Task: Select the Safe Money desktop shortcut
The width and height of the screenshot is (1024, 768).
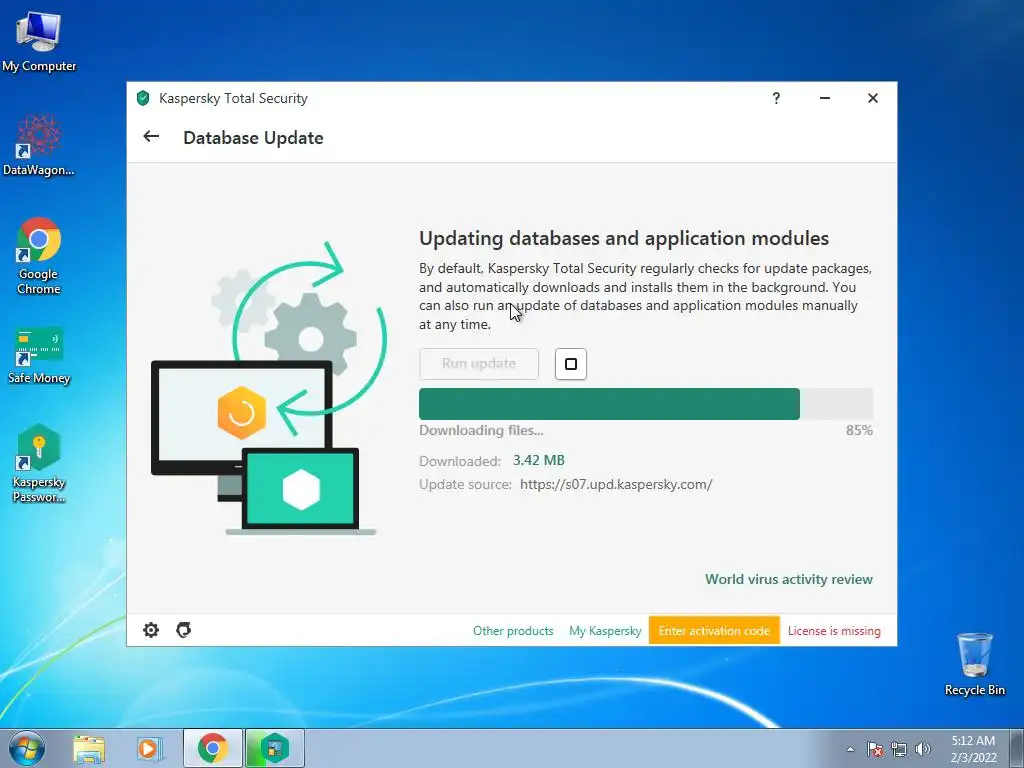Action: pos(39,356)
